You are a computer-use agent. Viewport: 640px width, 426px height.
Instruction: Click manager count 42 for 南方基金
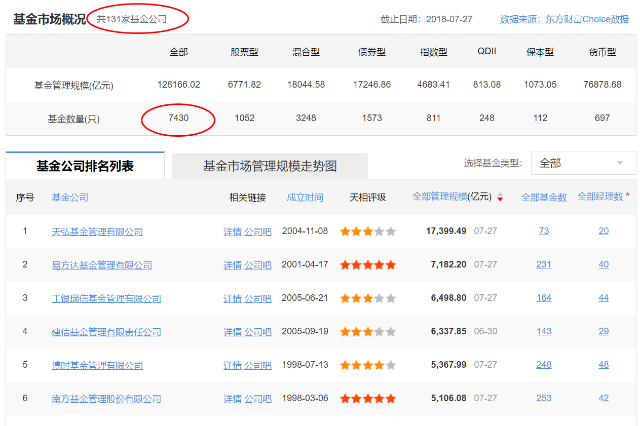click(604, 398)
